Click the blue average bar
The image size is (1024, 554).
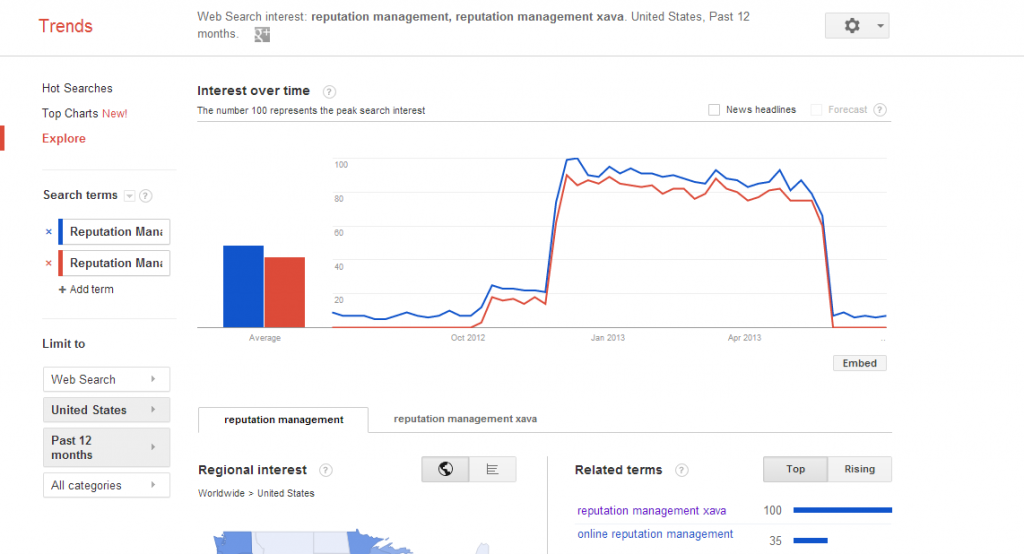pyautogui.click(x=243, y=286)
